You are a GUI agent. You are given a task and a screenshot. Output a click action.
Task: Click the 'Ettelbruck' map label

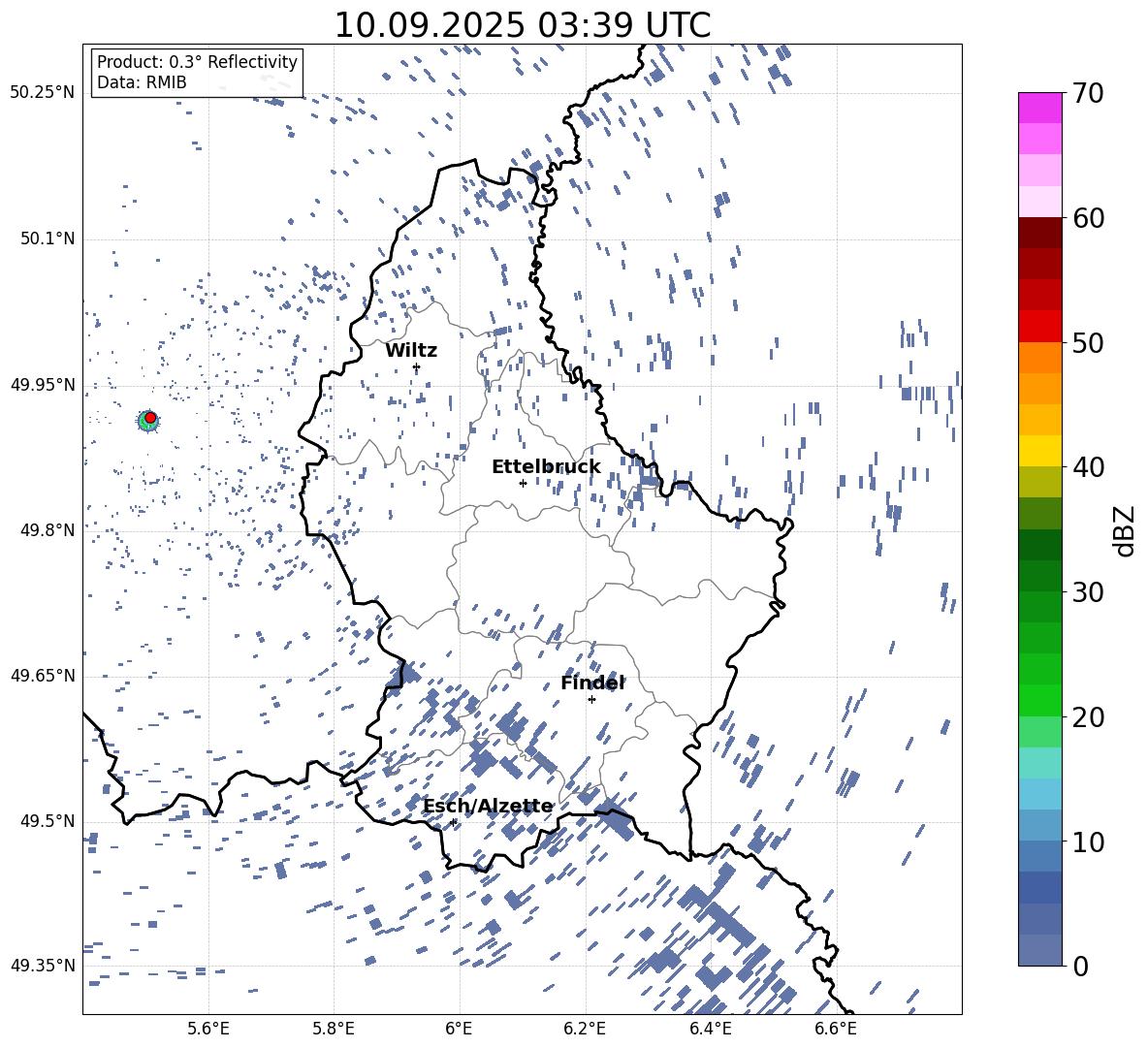[546, 467]
